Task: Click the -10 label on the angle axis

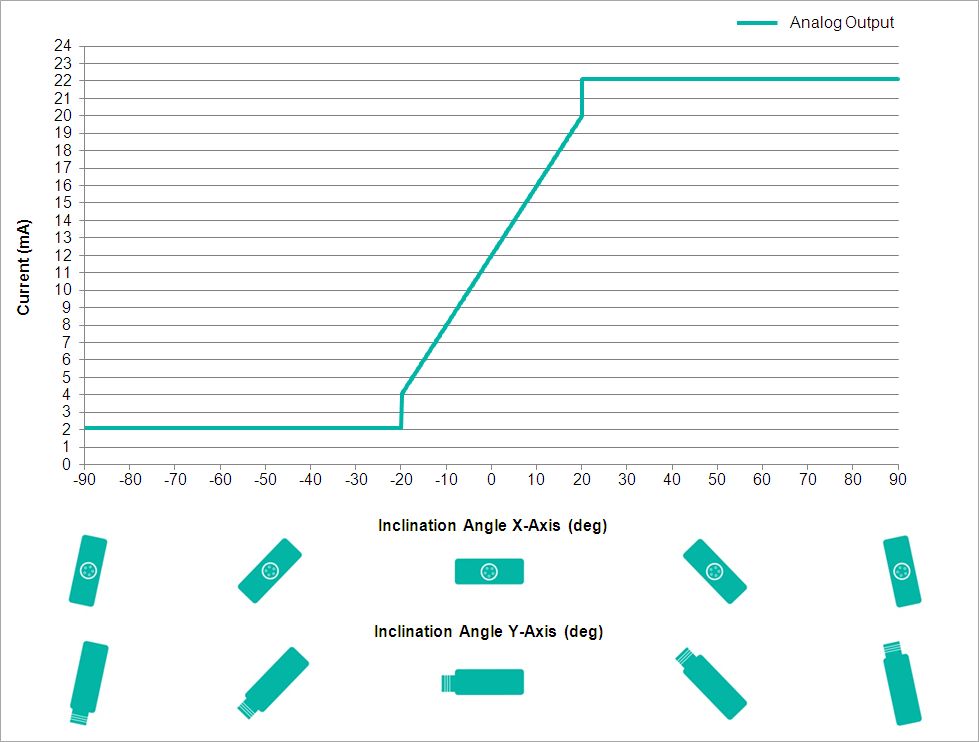Action: pyautogui.click(x=446, y=480)
